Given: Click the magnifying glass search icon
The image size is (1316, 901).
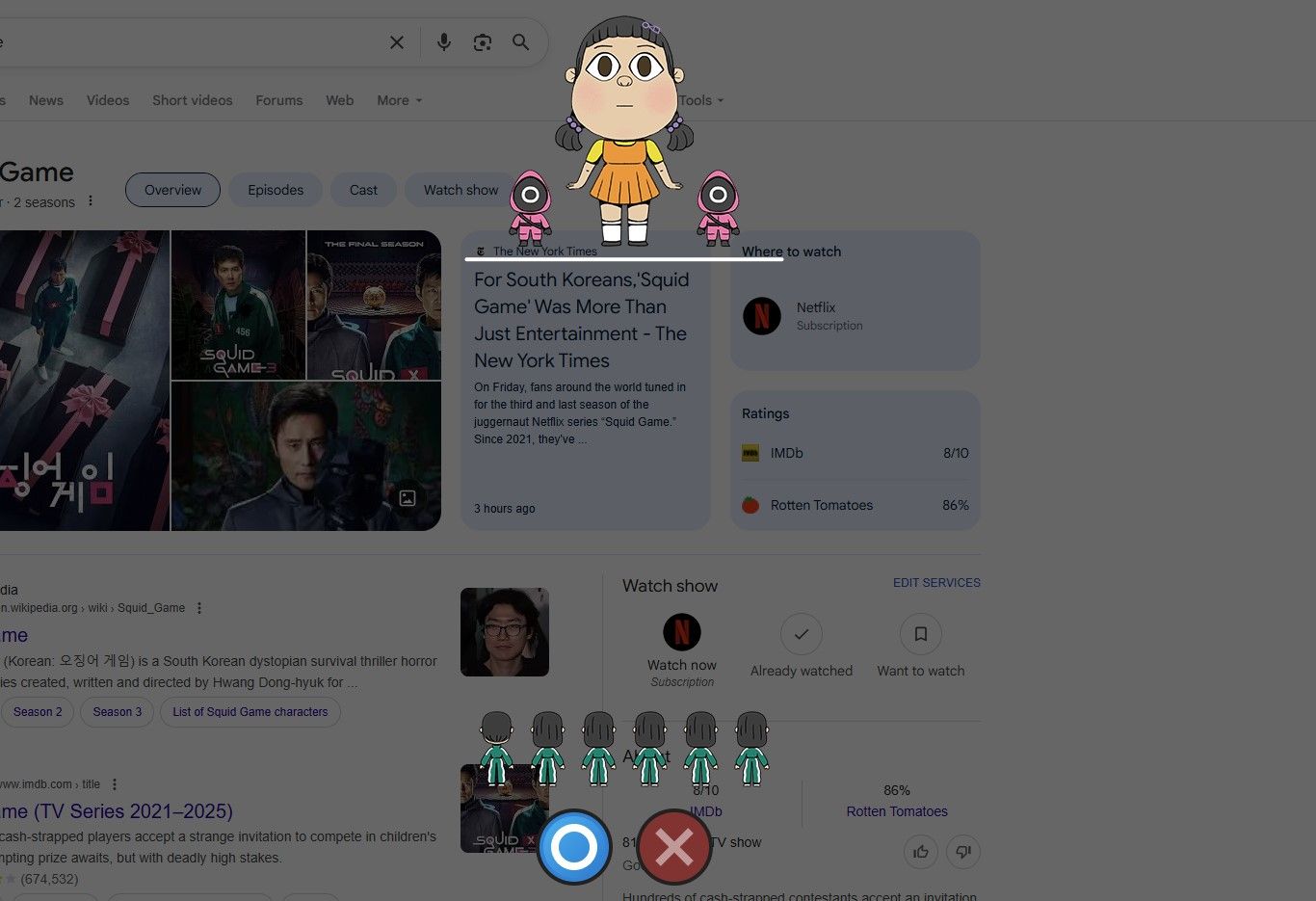Looking at the screenshot, I should [521, 42].
